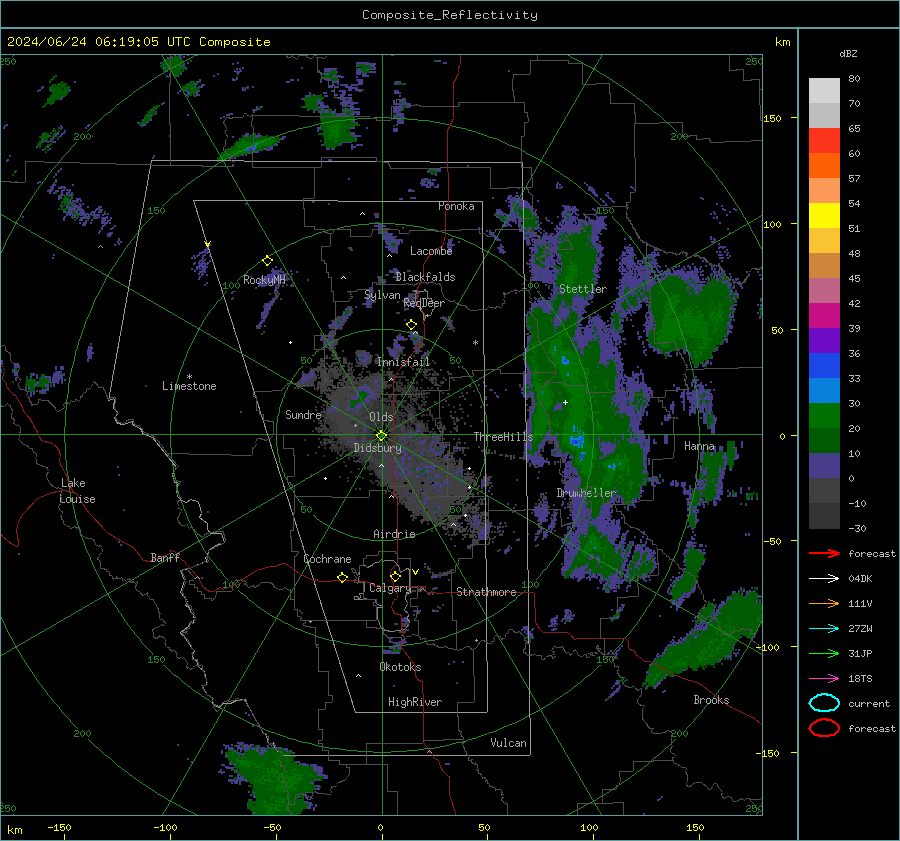Click the Vulcan label on the map
This screenshot has height=841, width=900.
point(508,743)
